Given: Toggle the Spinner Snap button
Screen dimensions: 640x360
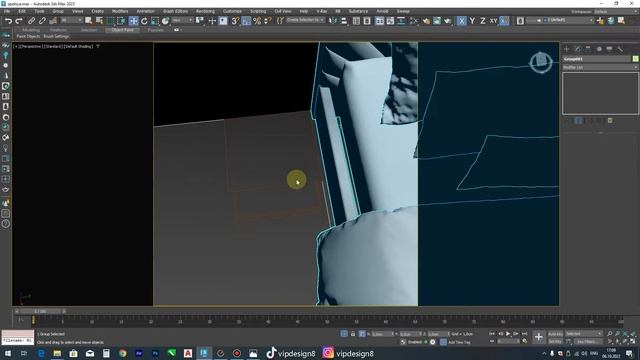Looking at the screenshot, I should 267,20.
